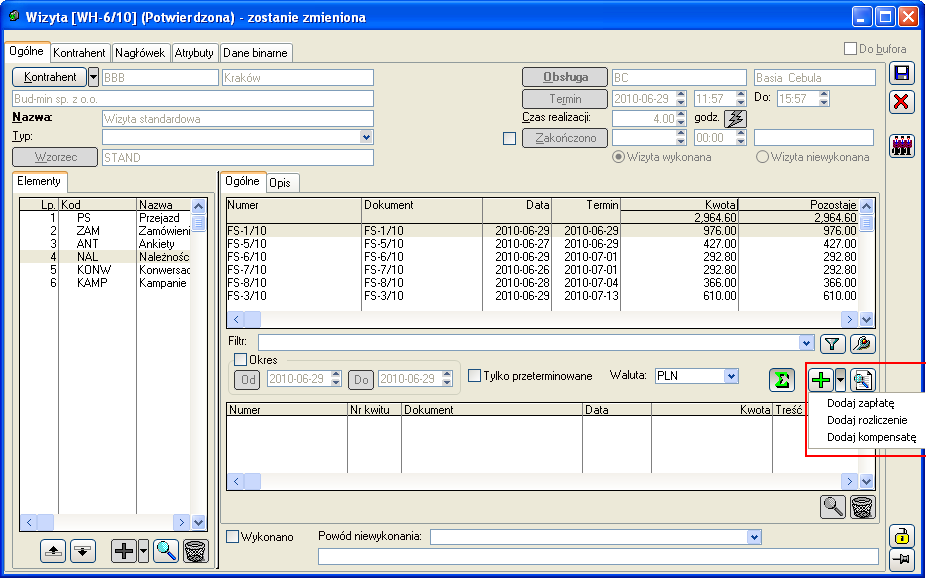The image size is (926, 578).
Task: Open the people group icon below the red X
Action: 901,145
